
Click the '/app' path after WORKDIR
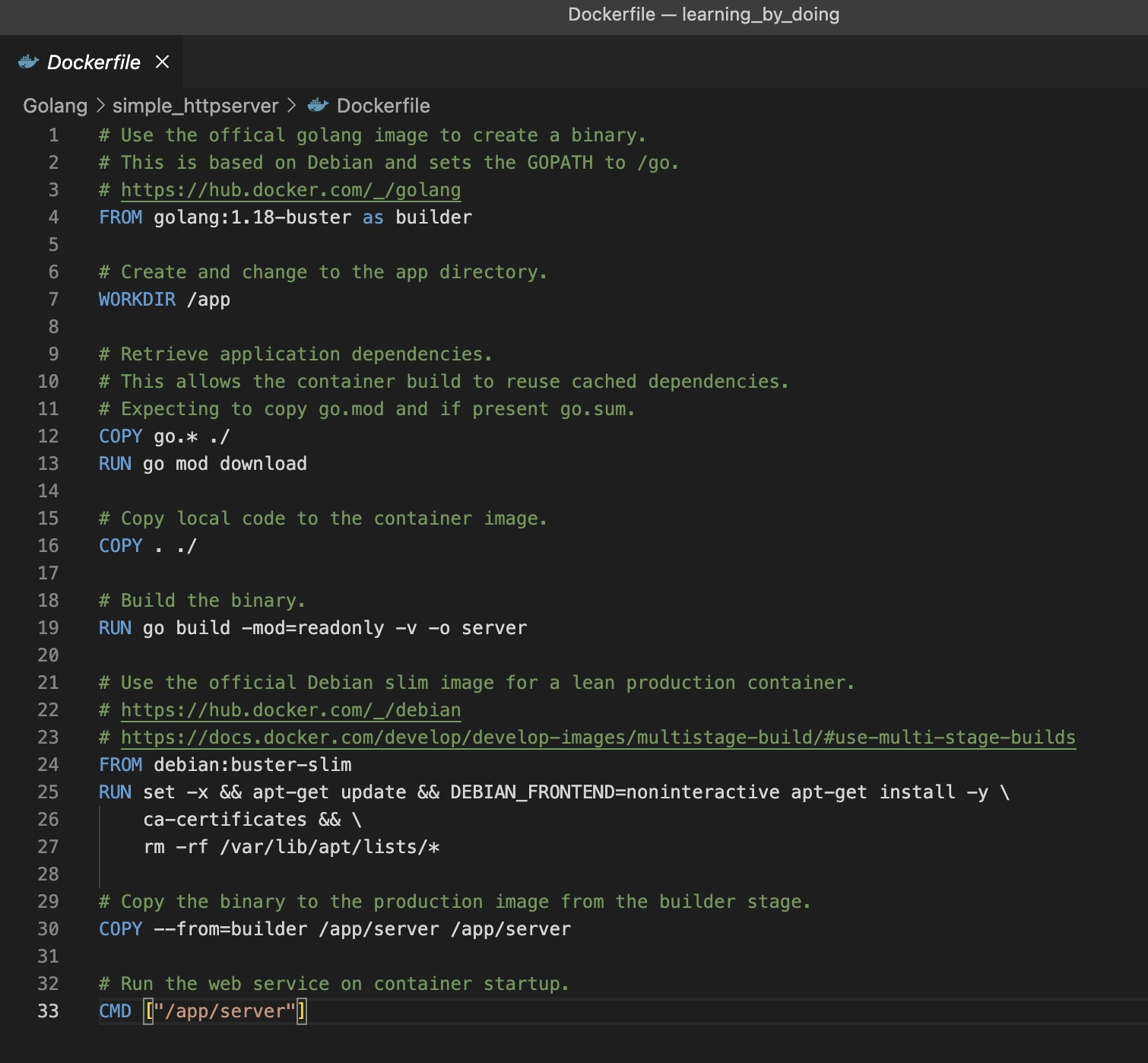pos(208,300)
